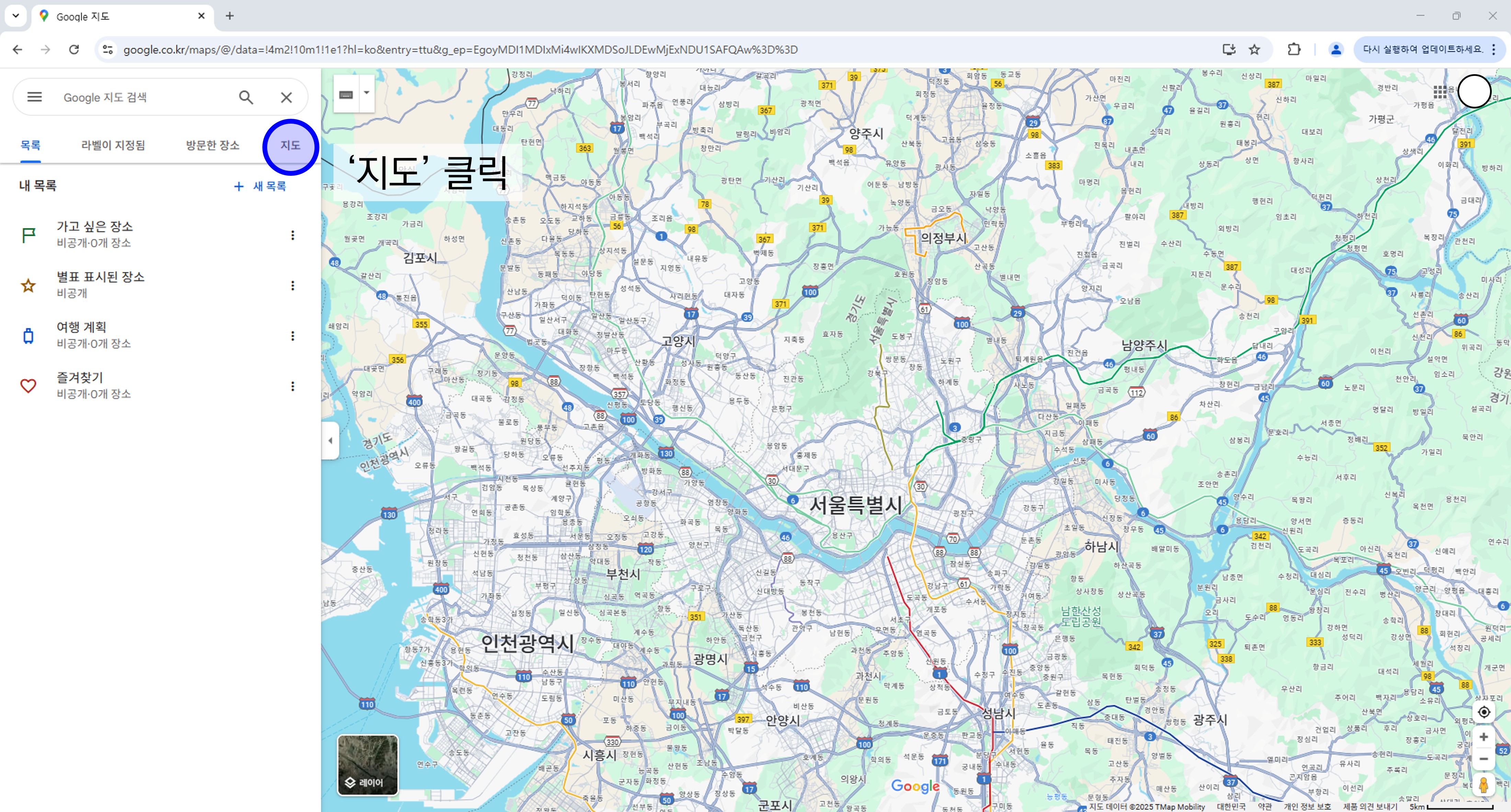Zoom in on the map with plus
Viewport: 1511px width, 812px height.
tap(1484, 737)
